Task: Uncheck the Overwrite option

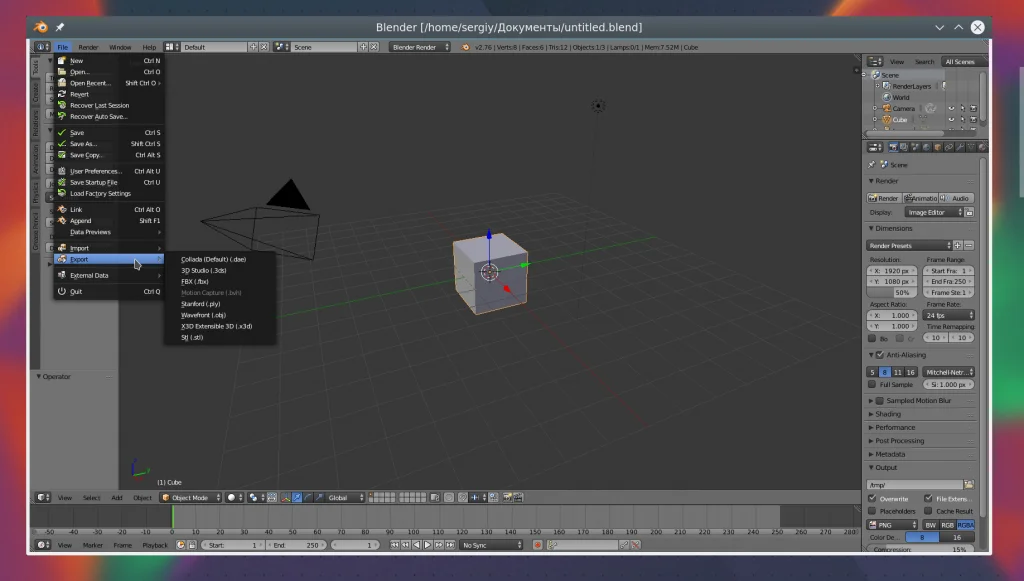Action: click(872, 498)
